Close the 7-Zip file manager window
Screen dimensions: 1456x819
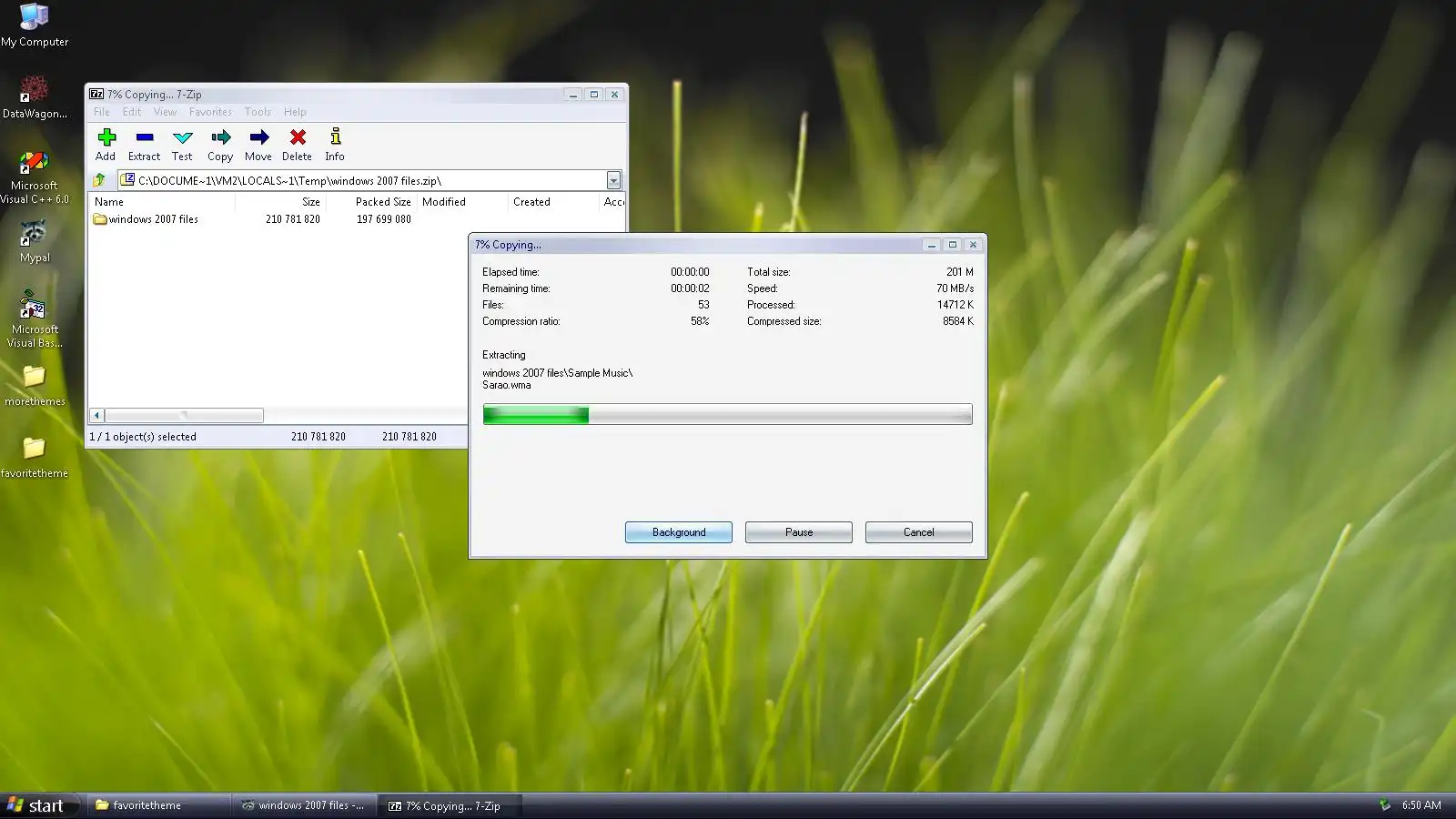click(615, 95)
